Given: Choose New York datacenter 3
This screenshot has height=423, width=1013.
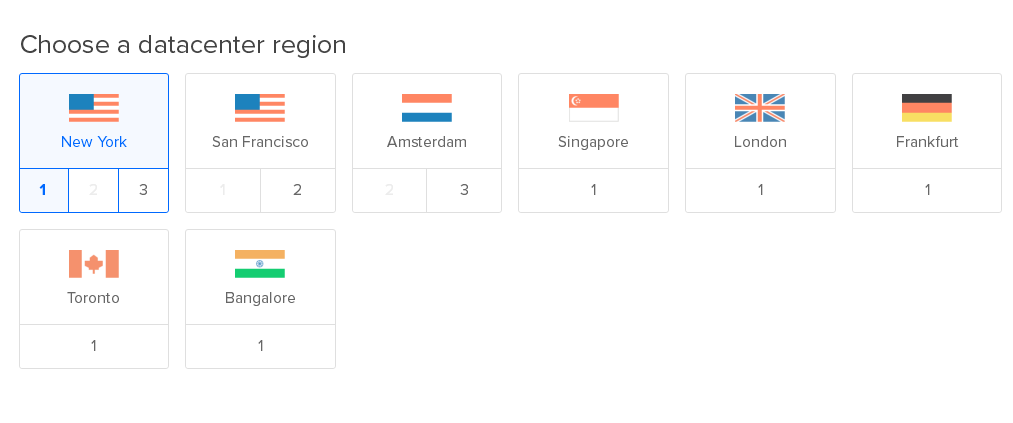Looking at the screenshot, I should (x=143, y=190).
